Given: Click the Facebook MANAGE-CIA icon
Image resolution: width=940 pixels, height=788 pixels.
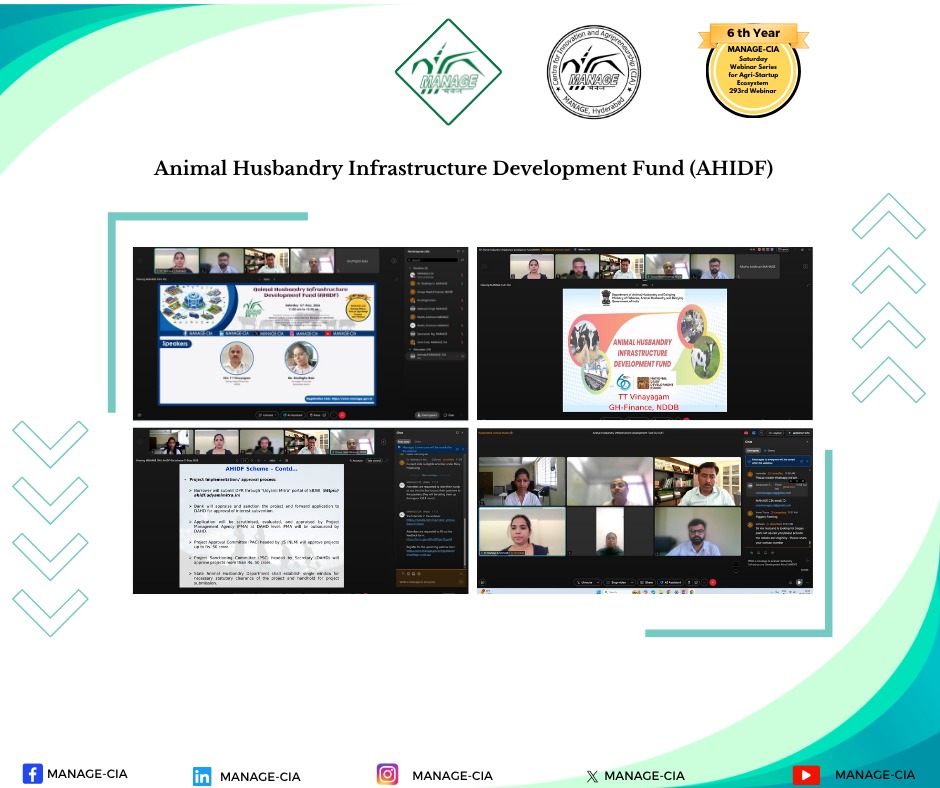Looking at the screenshot, I should coord(32,774).
